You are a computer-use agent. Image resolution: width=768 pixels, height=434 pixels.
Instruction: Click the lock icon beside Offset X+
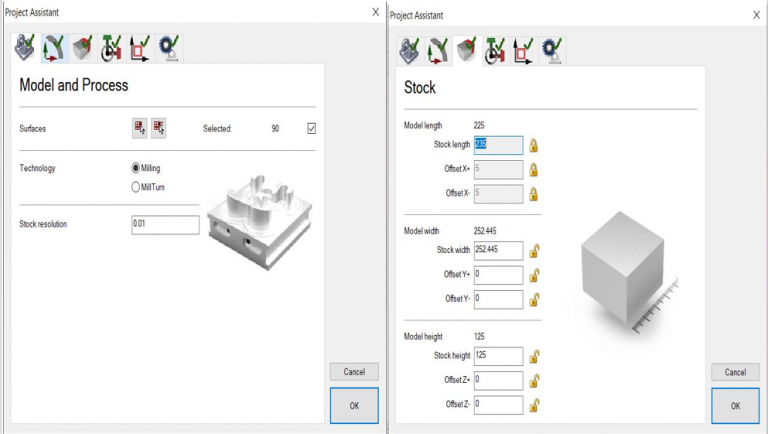pyautogui.click(x=534, y=170)
